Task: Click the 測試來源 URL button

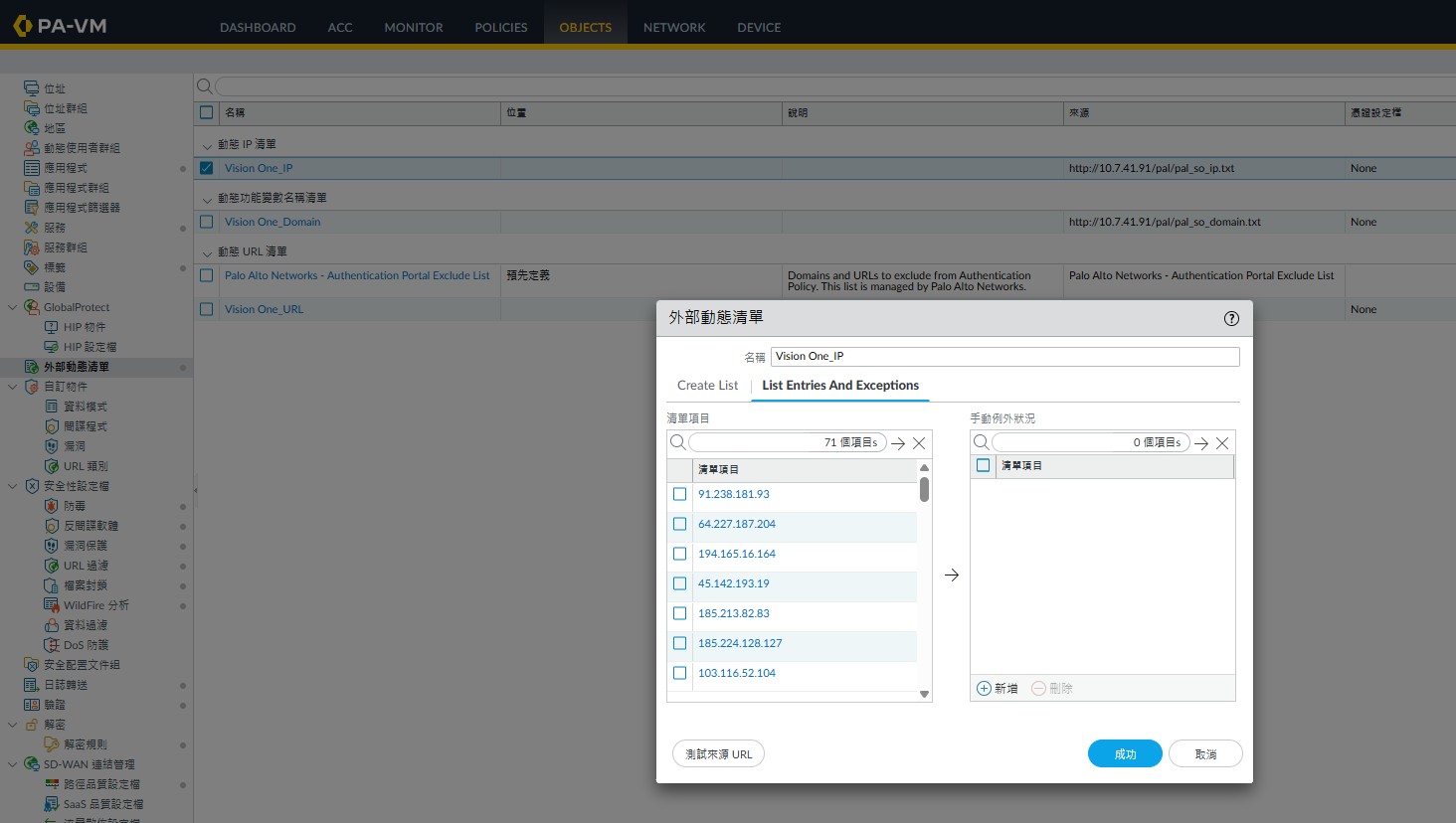Action: coord(718,754)
